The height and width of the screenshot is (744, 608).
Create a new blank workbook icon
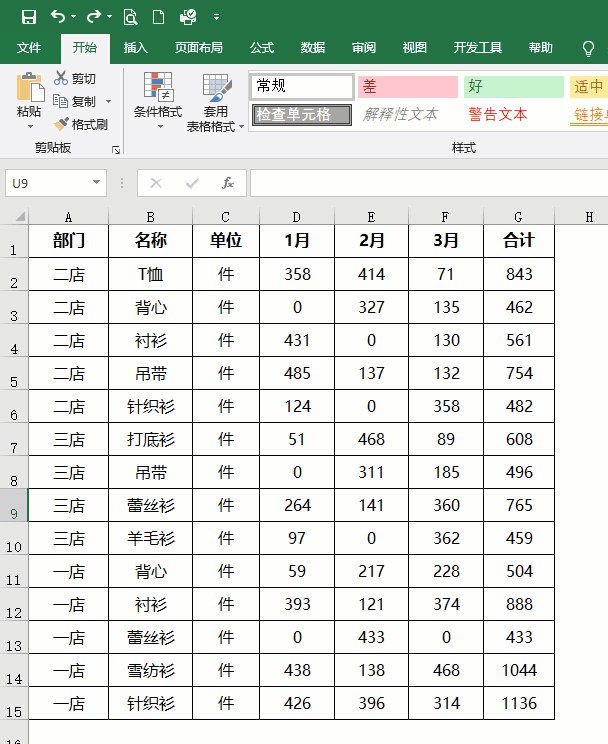point(158,17)
